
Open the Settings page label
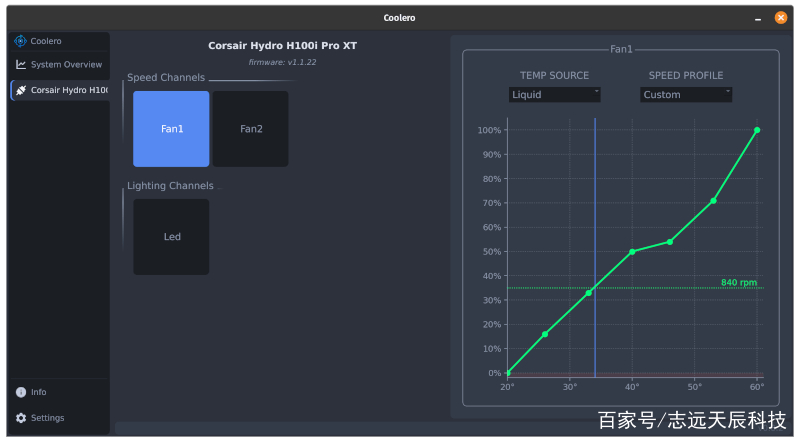[x=47, y=418]
